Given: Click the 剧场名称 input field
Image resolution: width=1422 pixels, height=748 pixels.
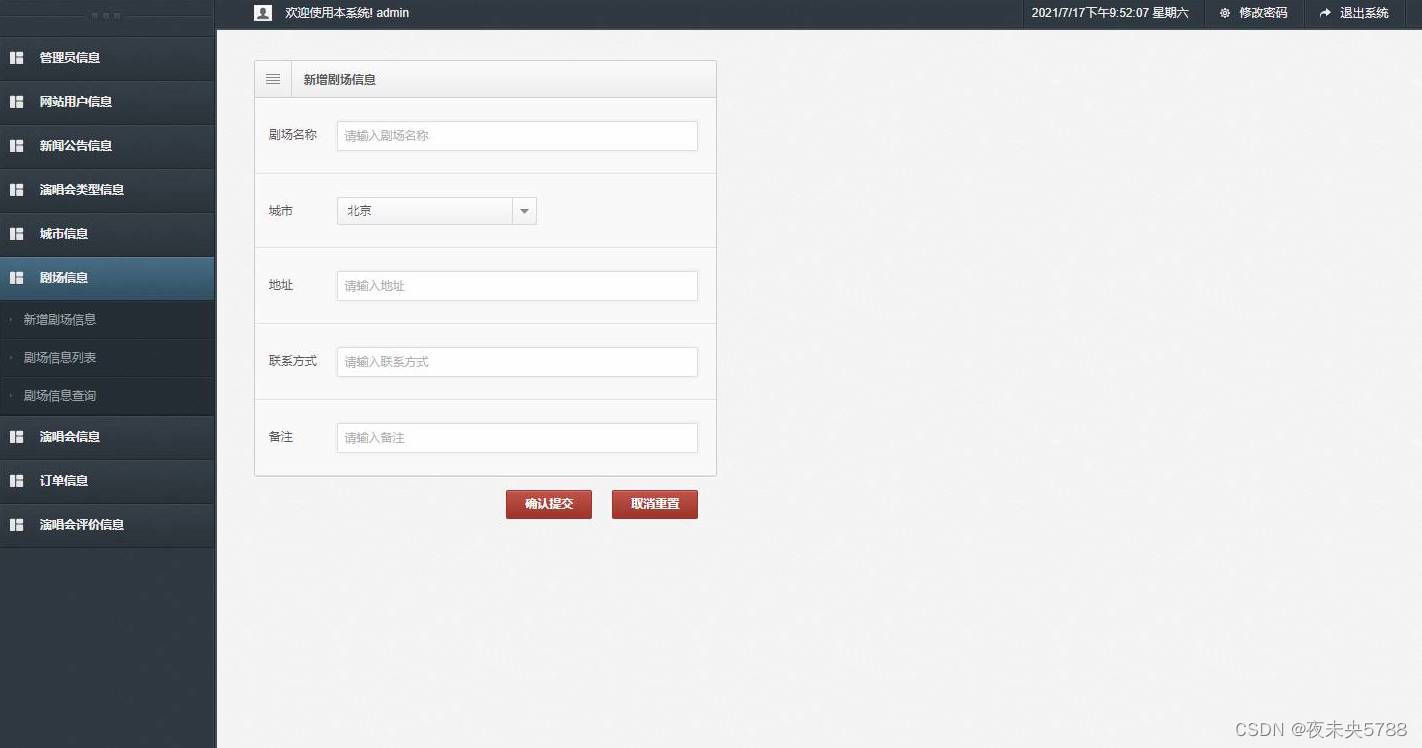Looking at the screenshot, I should click(x=517, y=136).
